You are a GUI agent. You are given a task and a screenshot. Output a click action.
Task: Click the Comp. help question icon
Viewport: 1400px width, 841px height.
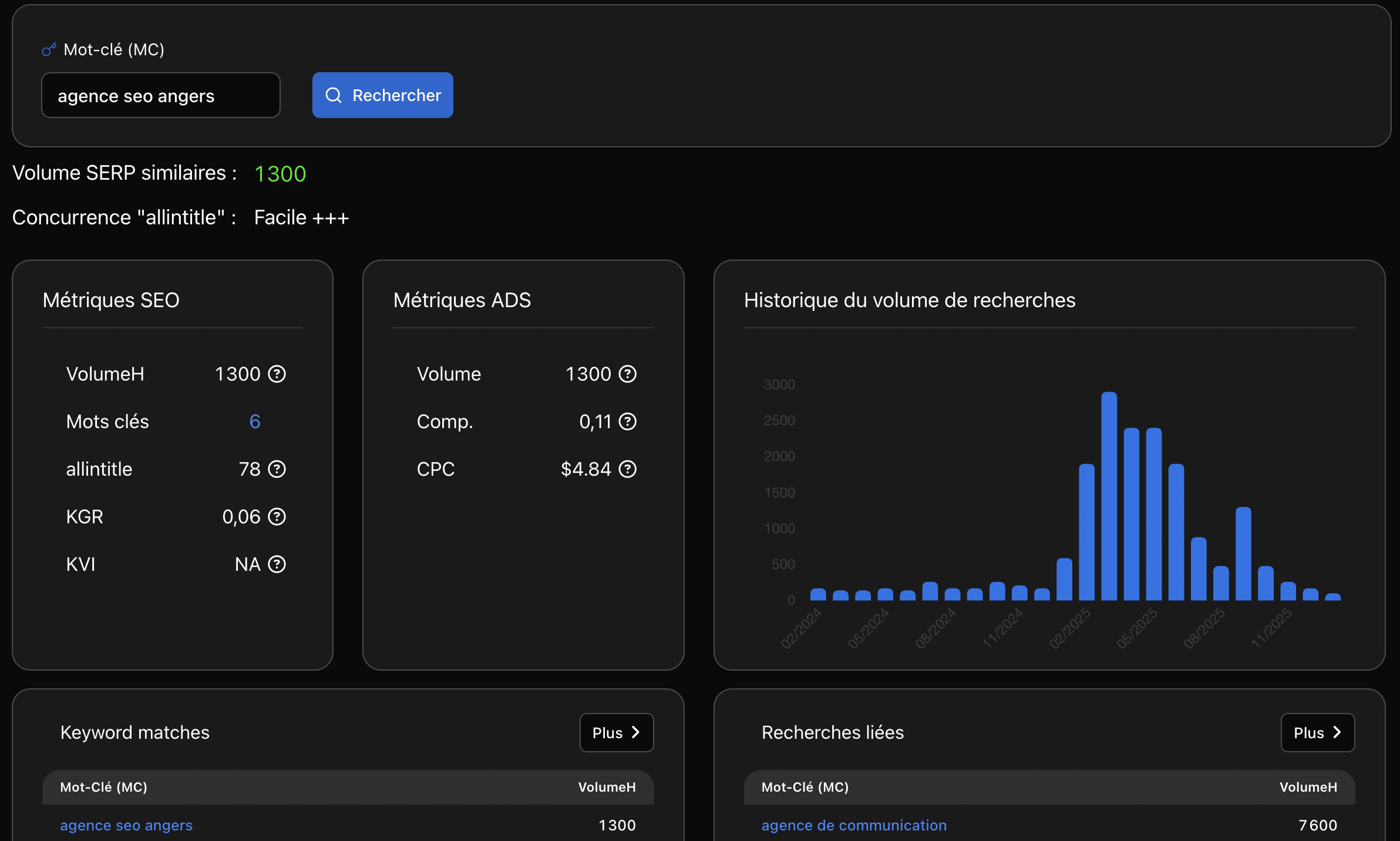point(628,422)
